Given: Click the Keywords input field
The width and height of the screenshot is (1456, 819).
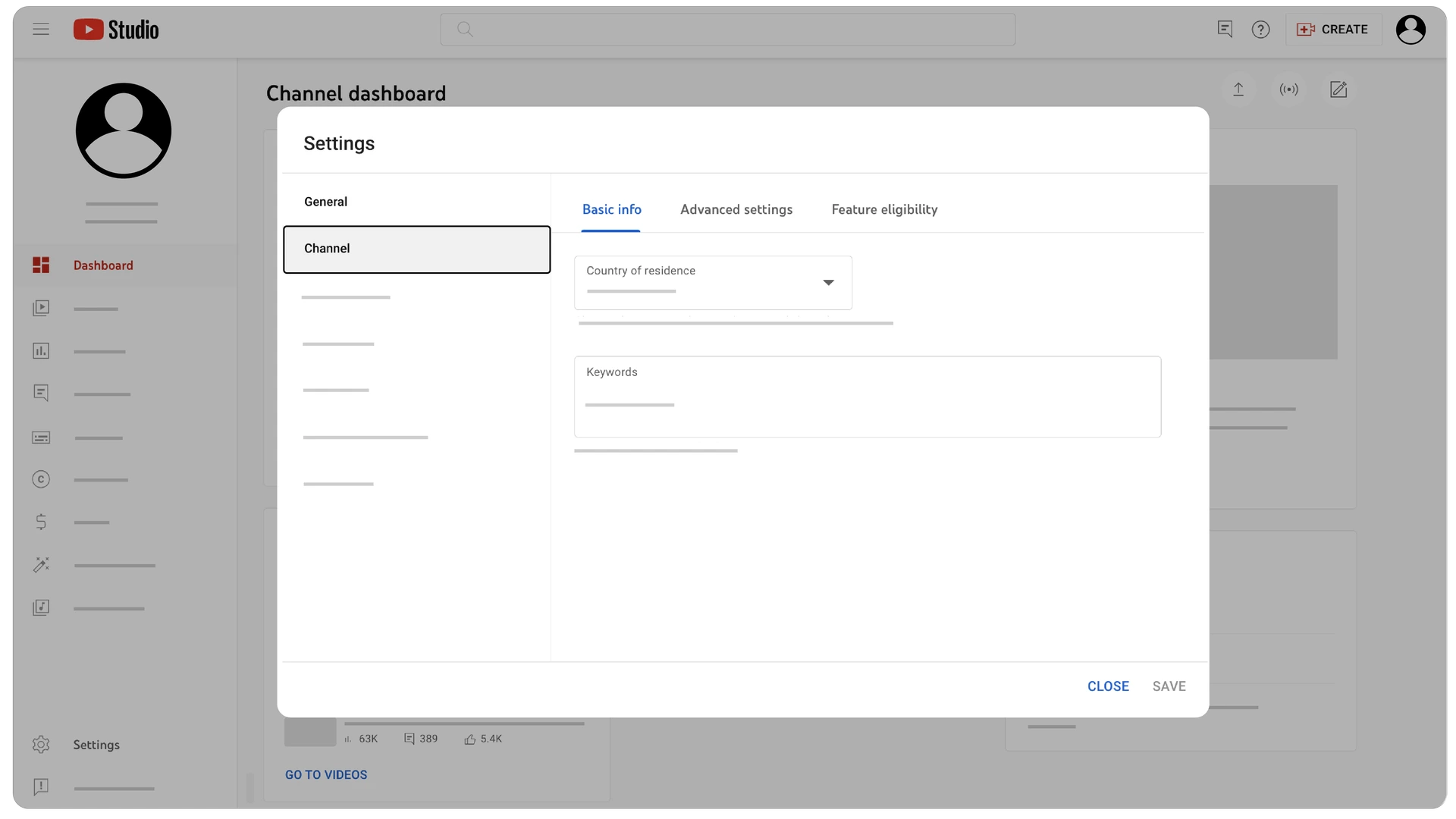Looking at the screenshot, I should 867,397.
